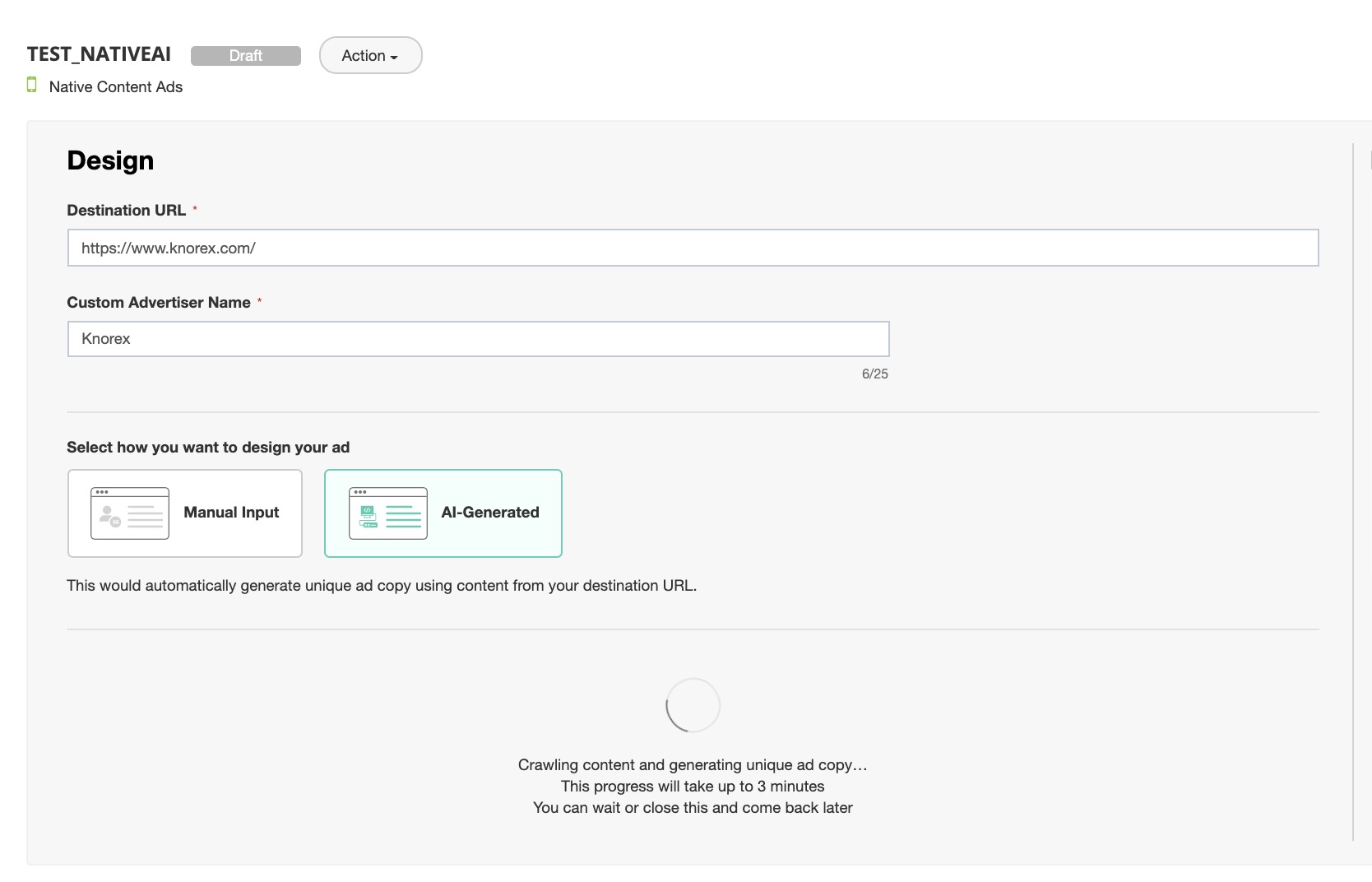Click the Custom Advertiser Name label
Viewport: 1372px width, 882px height.
158,303
